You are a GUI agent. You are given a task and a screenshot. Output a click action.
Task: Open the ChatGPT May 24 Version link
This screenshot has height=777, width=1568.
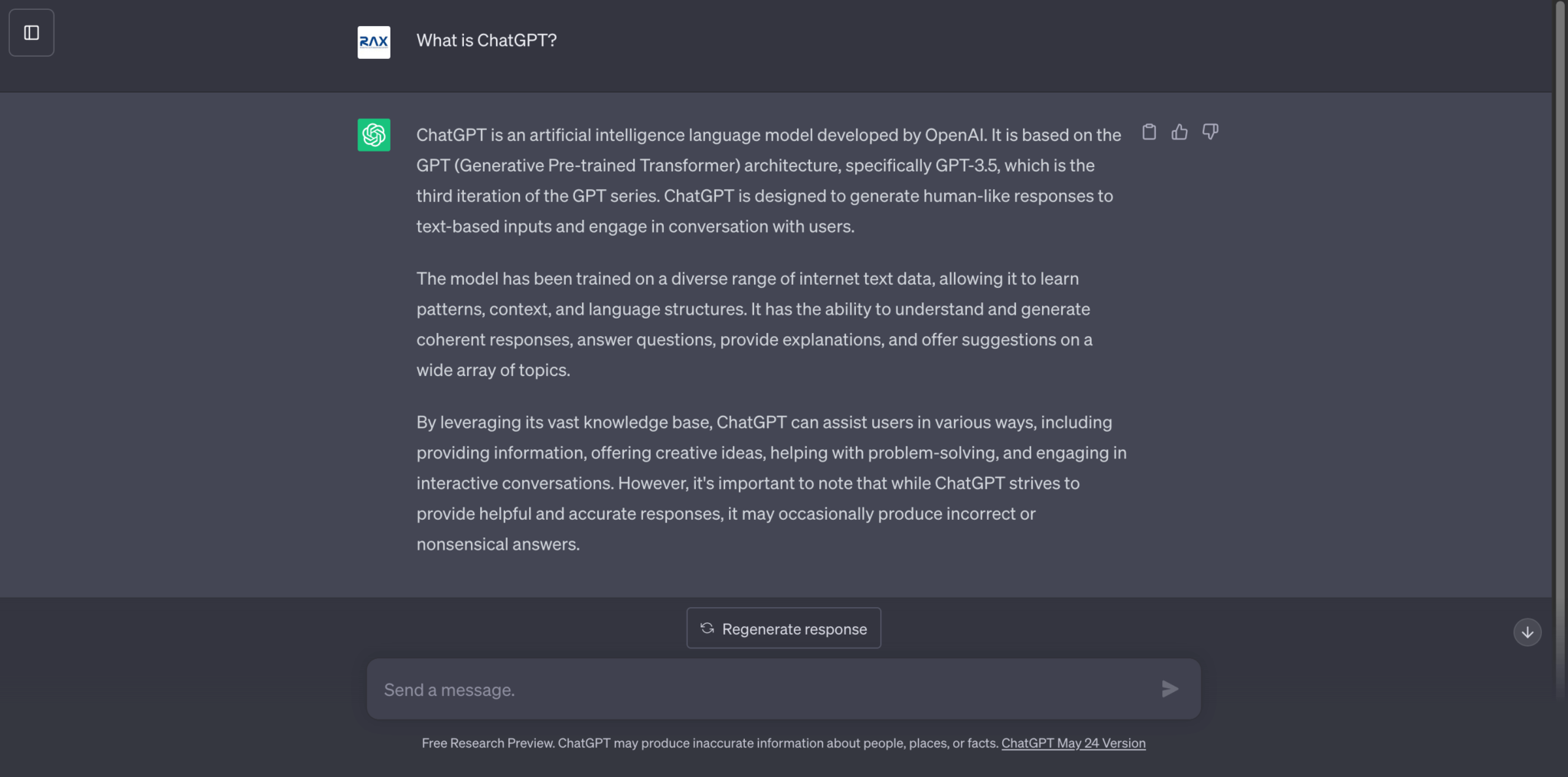coord(1073,743)
